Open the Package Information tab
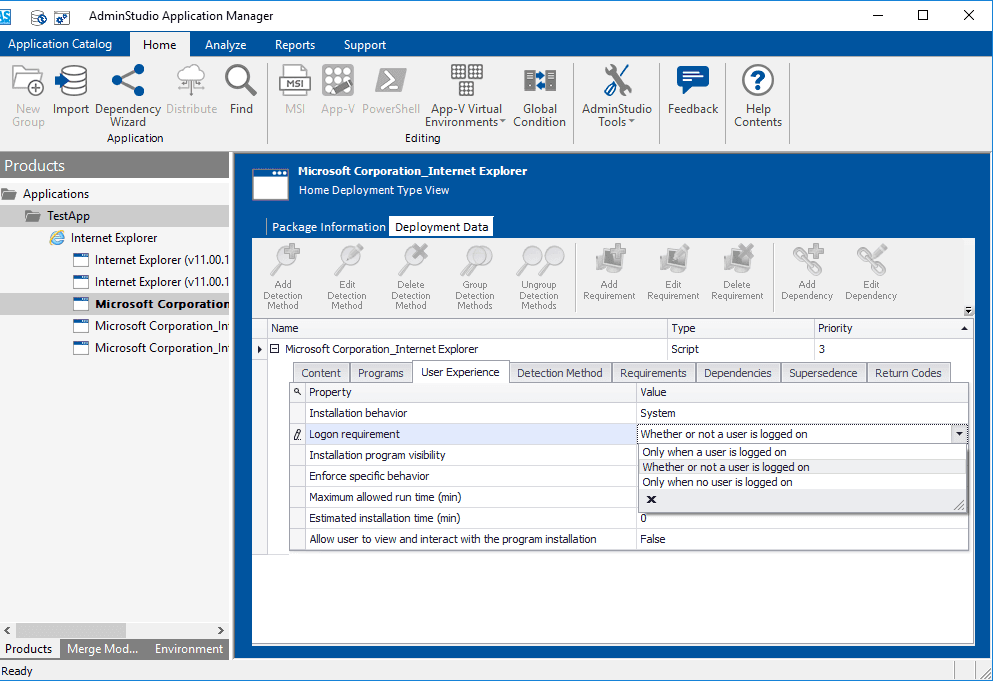 click(x=328, y=227)
